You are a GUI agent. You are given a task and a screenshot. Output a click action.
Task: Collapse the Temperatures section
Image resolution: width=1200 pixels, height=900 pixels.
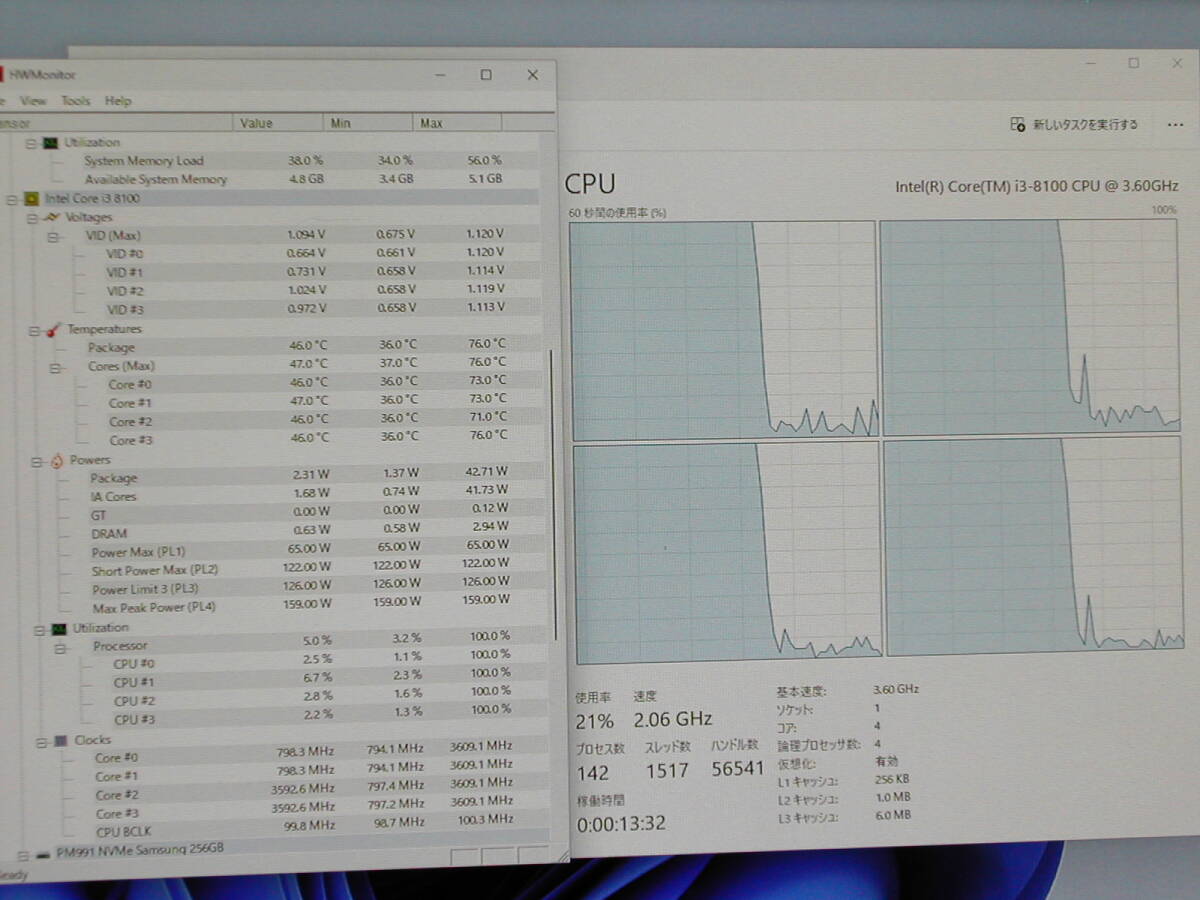point(33,330)
